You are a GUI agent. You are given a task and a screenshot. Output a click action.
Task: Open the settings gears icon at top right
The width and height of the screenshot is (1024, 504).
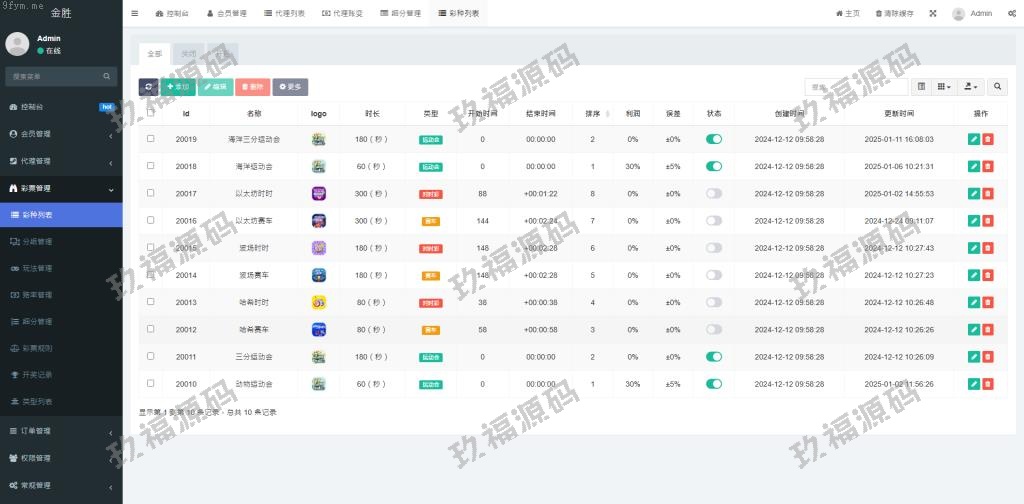(1012, 14)
